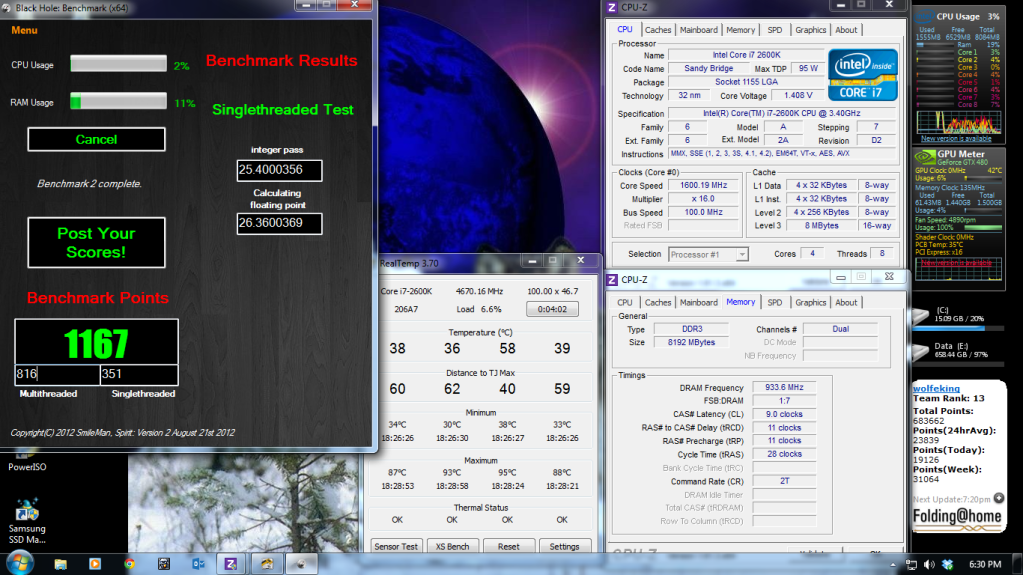Open Dropbox from the system tray
Screen dimensions: 1023x575
tap(947, 565)
